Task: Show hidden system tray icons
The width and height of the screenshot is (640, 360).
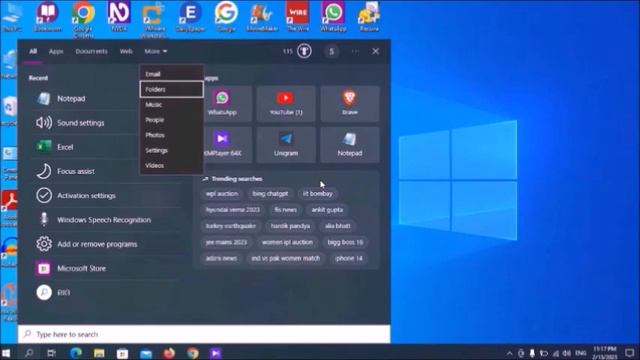Action: (x=509, y=353)
